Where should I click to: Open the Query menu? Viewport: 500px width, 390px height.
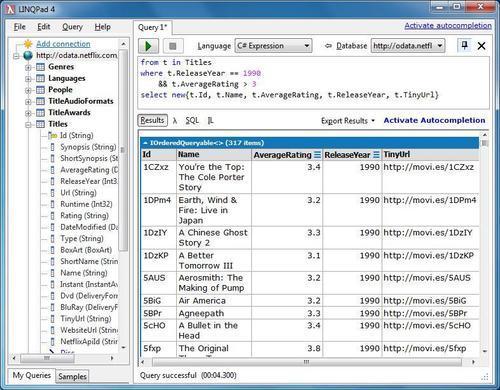(x=72, y=27)
